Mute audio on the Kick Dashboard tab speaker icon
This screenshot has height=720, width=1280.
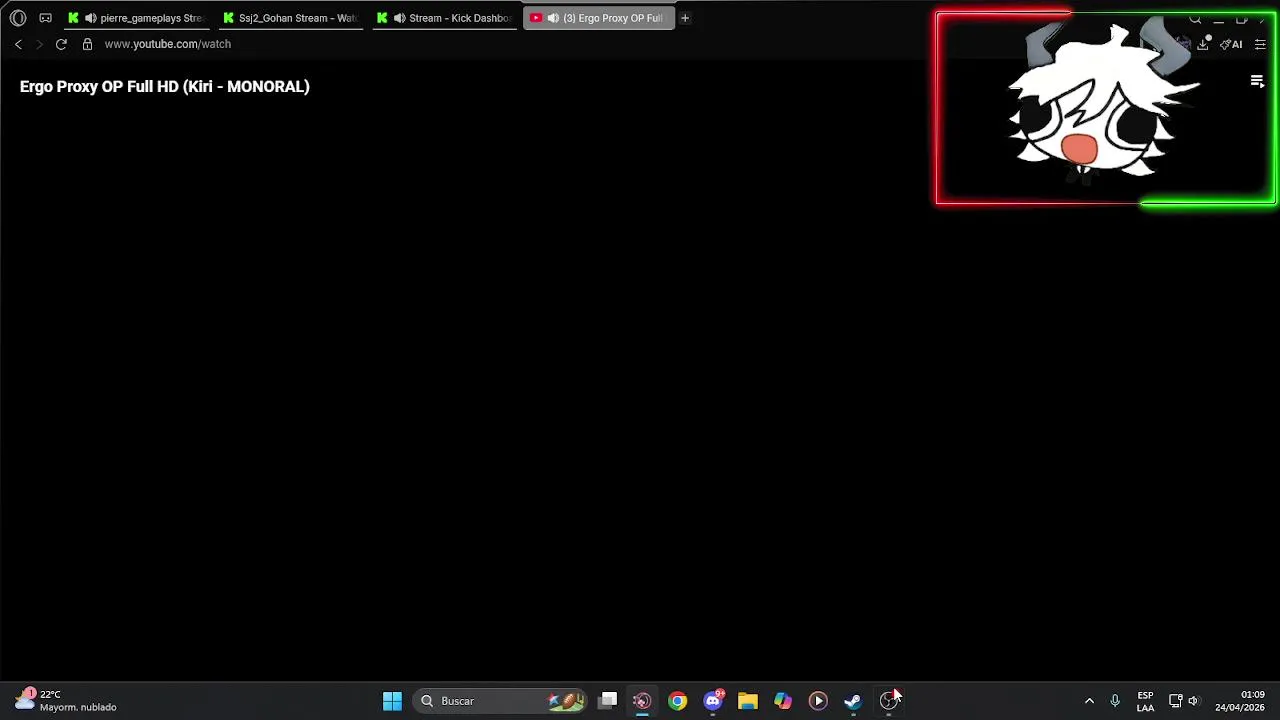400,18
